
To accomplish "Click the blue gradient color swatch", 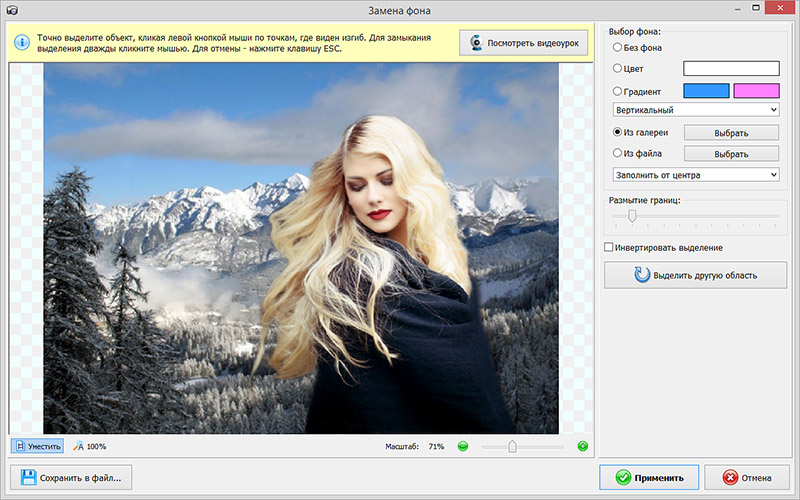I will 706,91.
